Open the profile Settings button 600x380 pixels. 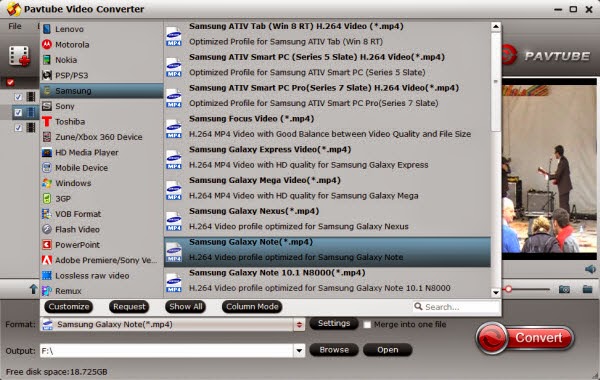pos(334,324)
